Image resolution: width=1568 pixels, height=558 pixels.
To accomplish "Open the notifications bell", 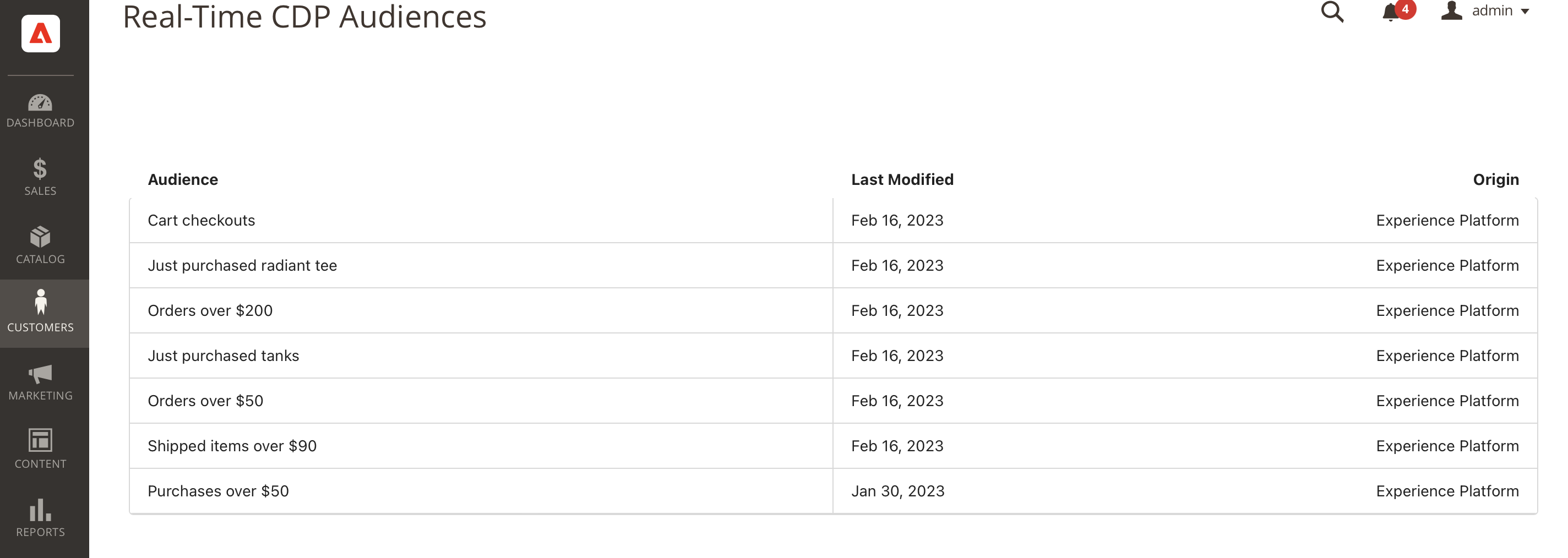I will tap(1390, 12).
